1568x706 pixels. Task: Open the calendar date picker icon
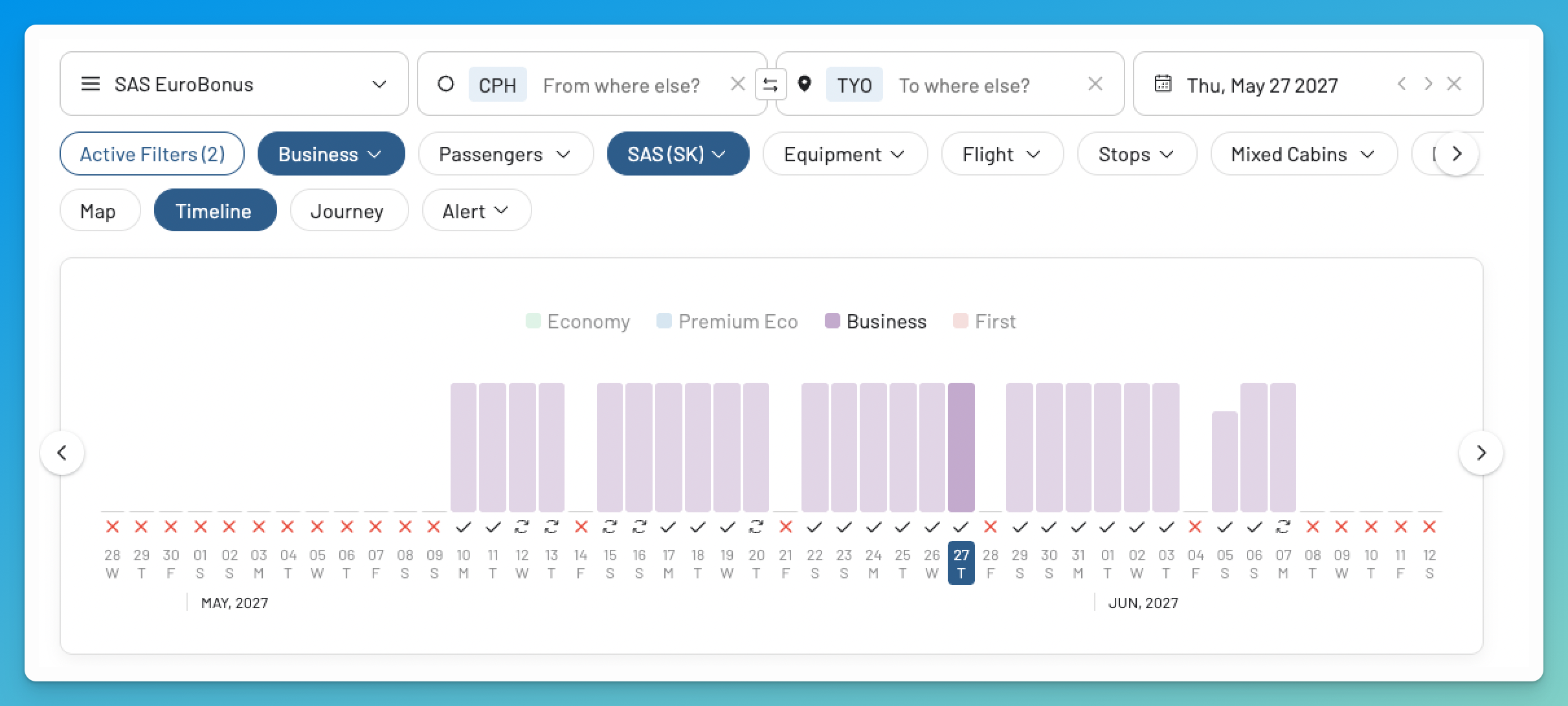pos(1163,84)
